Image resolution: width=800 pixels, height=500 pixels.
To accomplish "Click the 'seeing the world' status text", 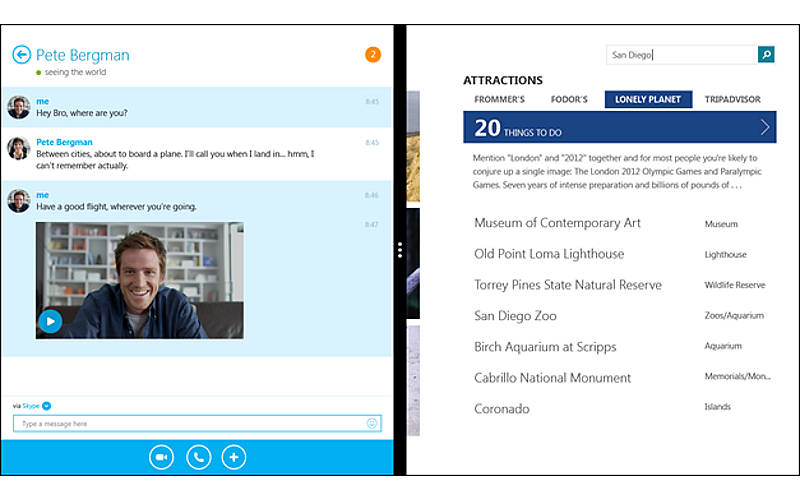I will [75, 72].
